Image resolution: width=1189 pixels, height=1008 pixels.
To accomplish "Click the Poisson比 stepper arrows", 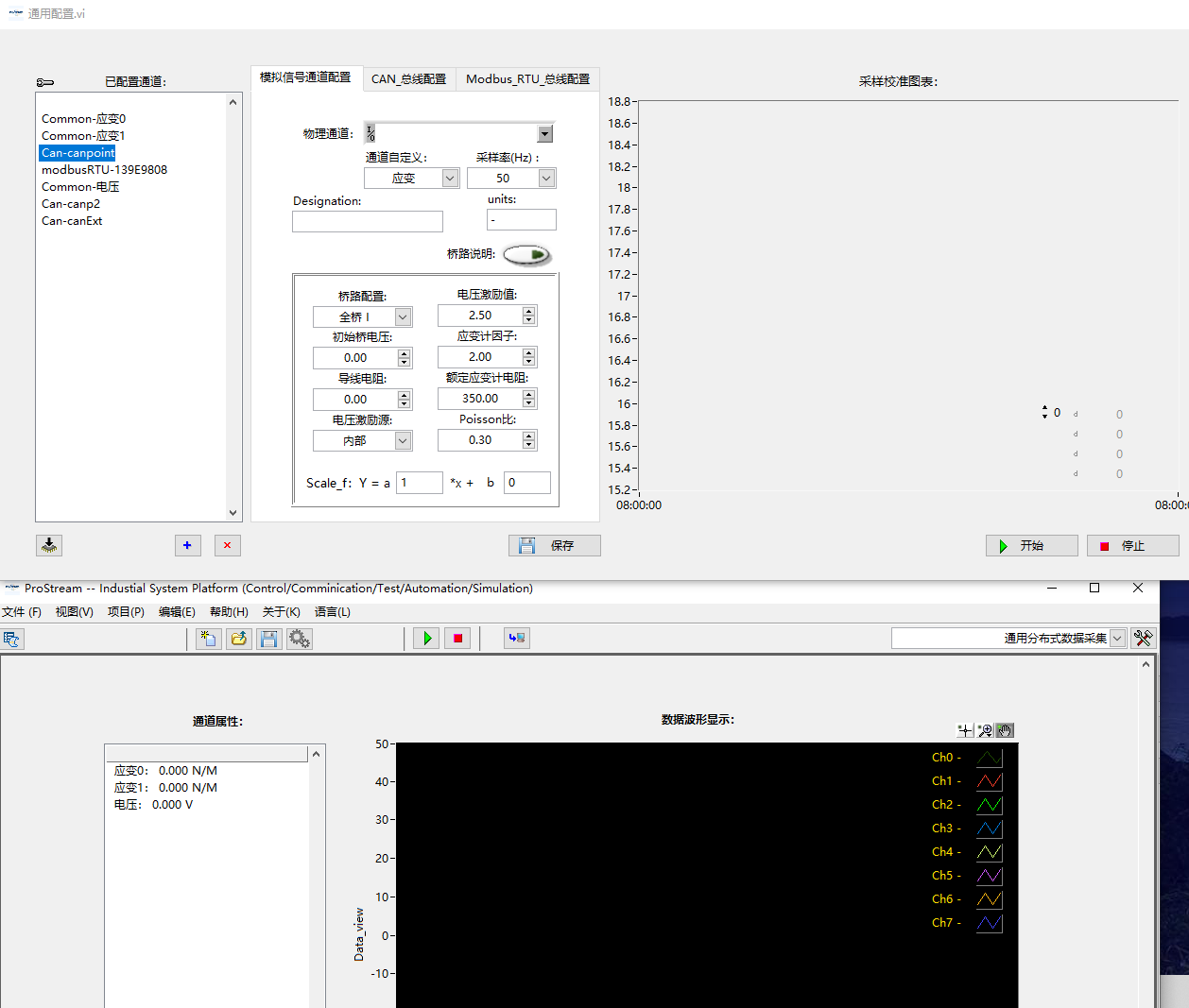I will click(x=529, y=440).
